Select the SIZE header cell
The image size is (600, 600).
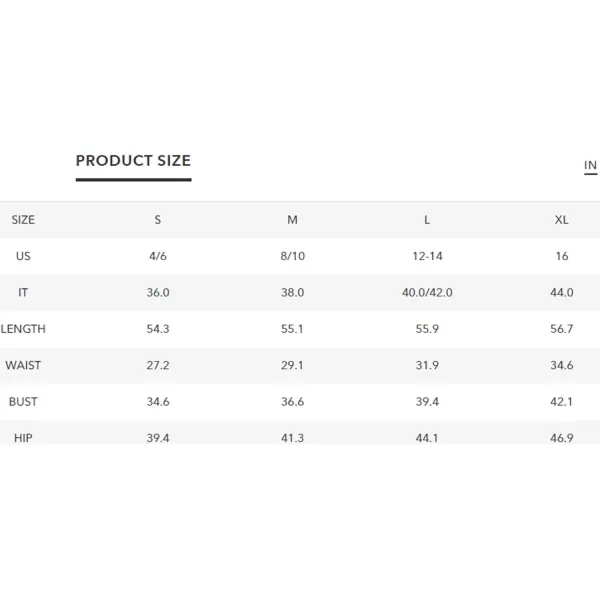pyautogui.click(x=23, y=220)
